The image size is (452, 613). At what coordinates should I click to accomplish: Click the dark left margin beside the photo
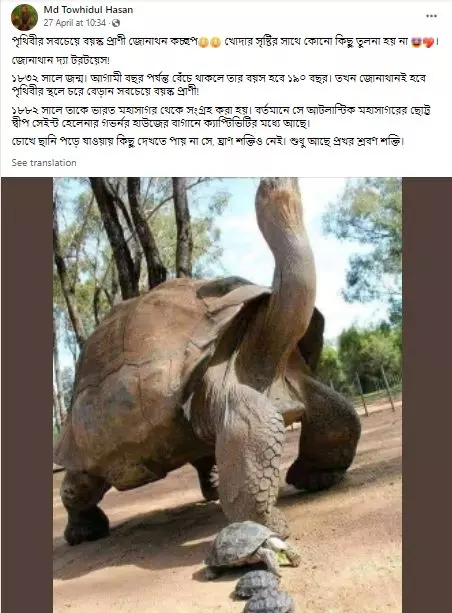pos(27,395)
